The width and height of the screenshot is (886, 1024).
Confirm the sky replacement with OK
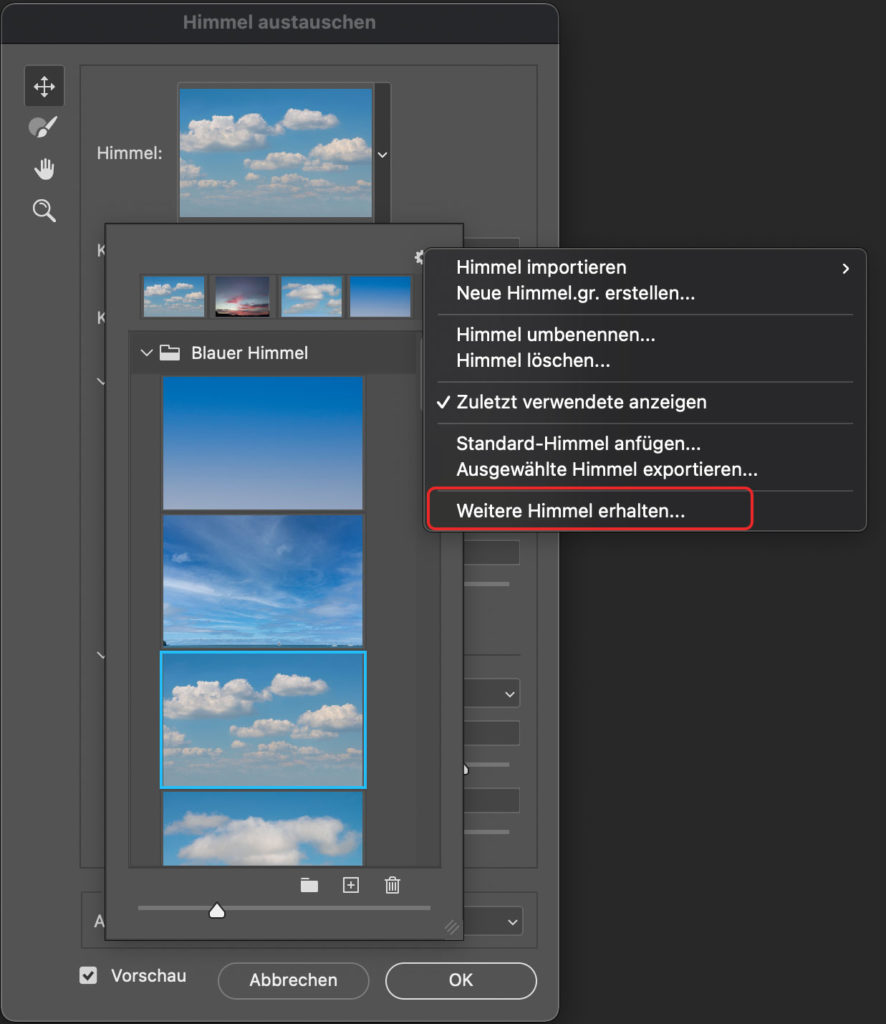(460, 981)
